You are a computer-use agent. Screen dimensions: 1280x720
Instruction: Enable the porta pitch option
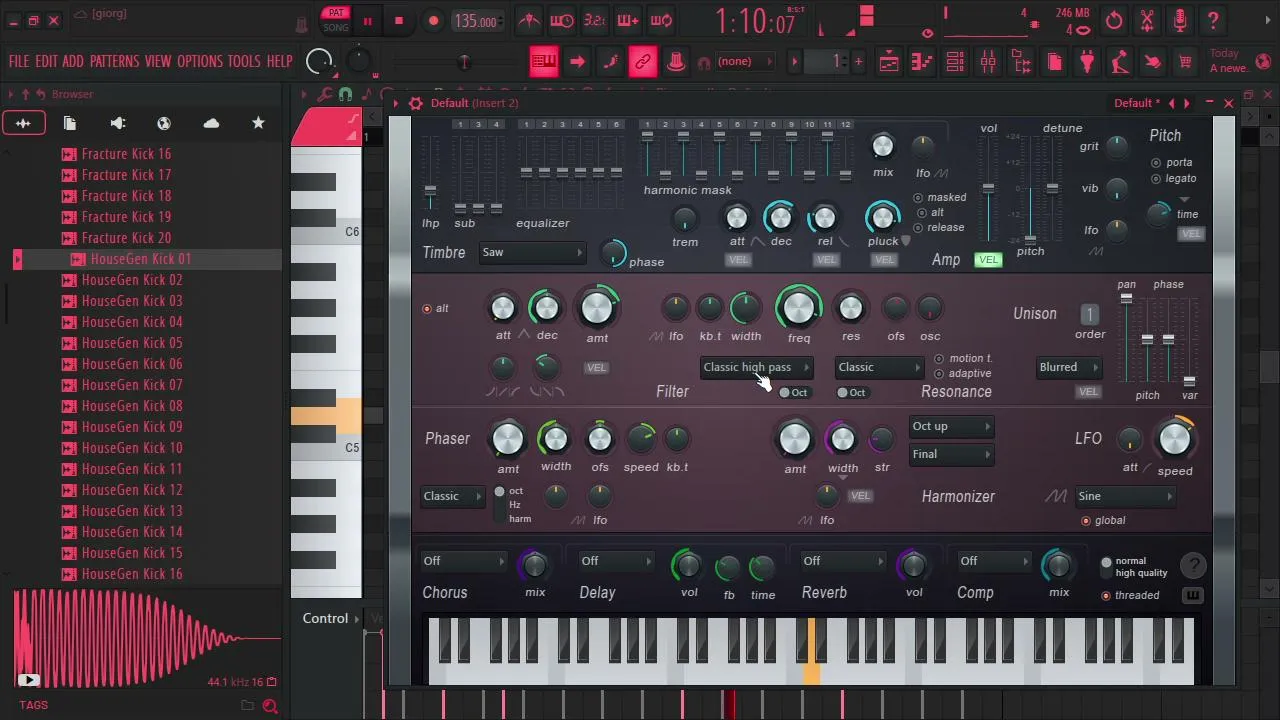(x=1172, y=162)
